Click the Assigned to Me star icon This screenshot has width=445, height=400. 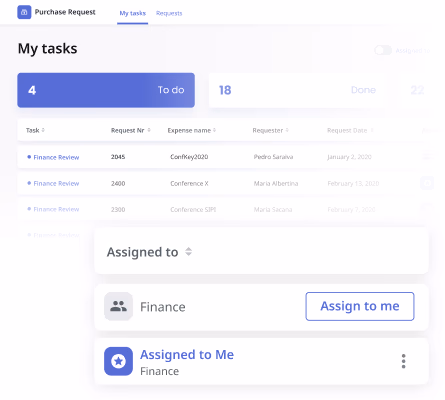pyautogui.click(x=118, y=361)
